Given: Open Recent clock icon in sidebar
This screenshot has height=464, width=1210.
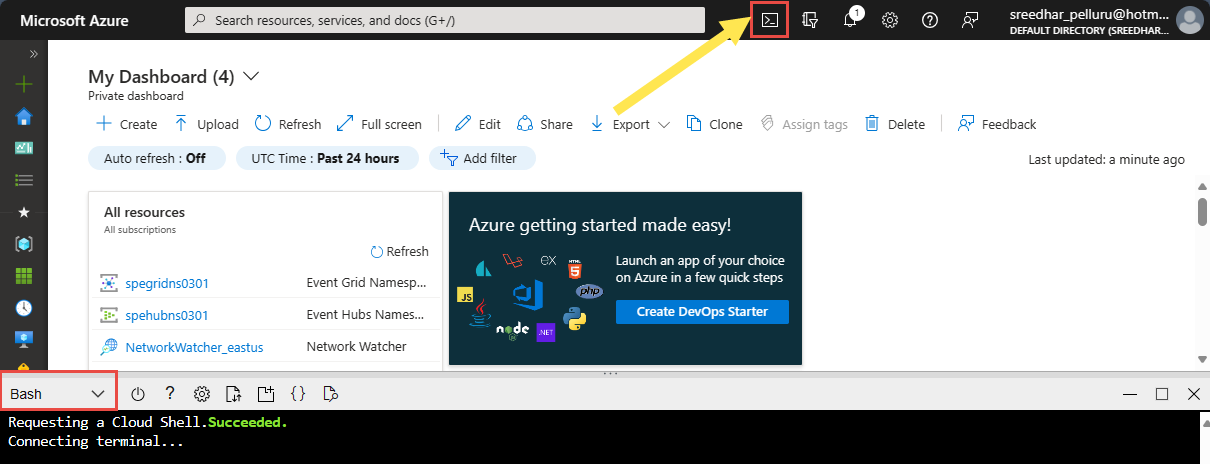Looking at the screenshot, I should 24,307.
